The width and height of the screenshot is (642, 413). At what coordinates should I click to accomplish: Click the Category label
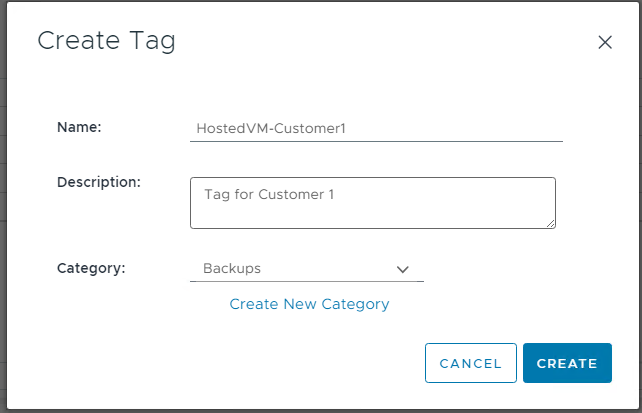pos(91,268)
